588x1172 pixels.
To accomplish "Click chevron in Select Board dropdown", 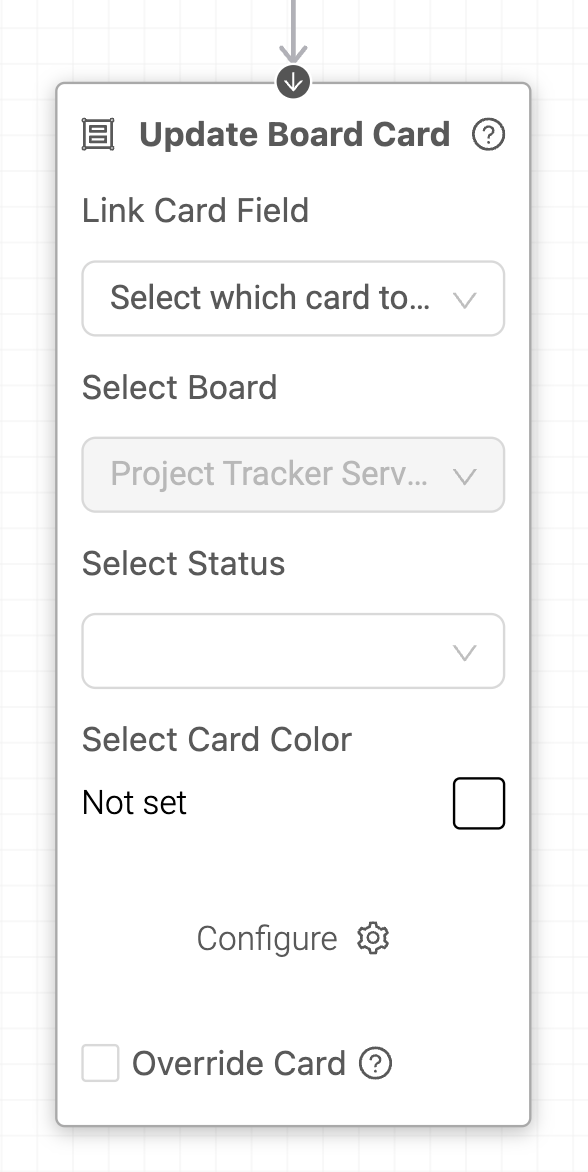I will coord(465,476).
